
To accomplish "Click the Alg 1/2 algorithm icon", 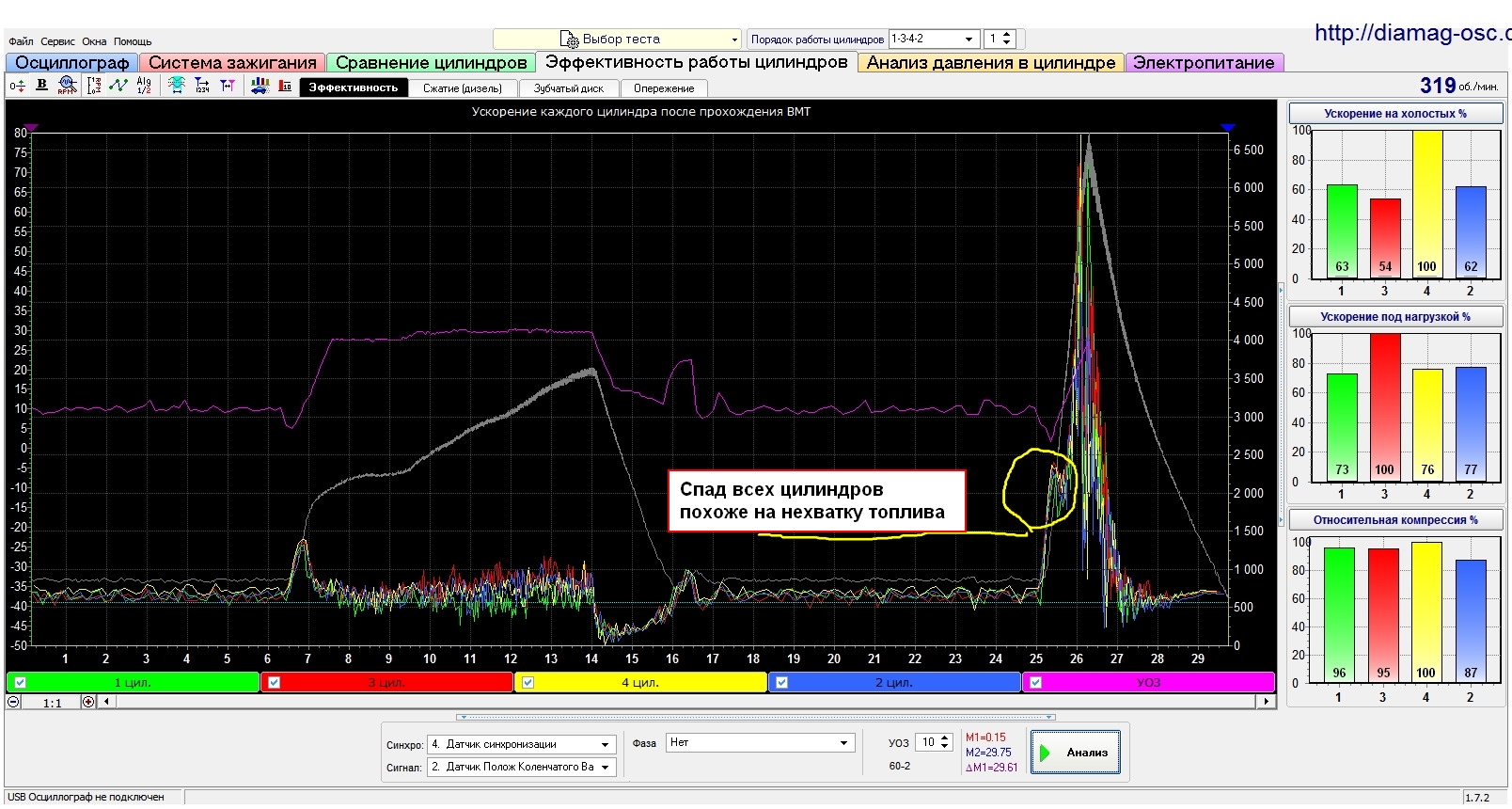I will click(144, 86).
